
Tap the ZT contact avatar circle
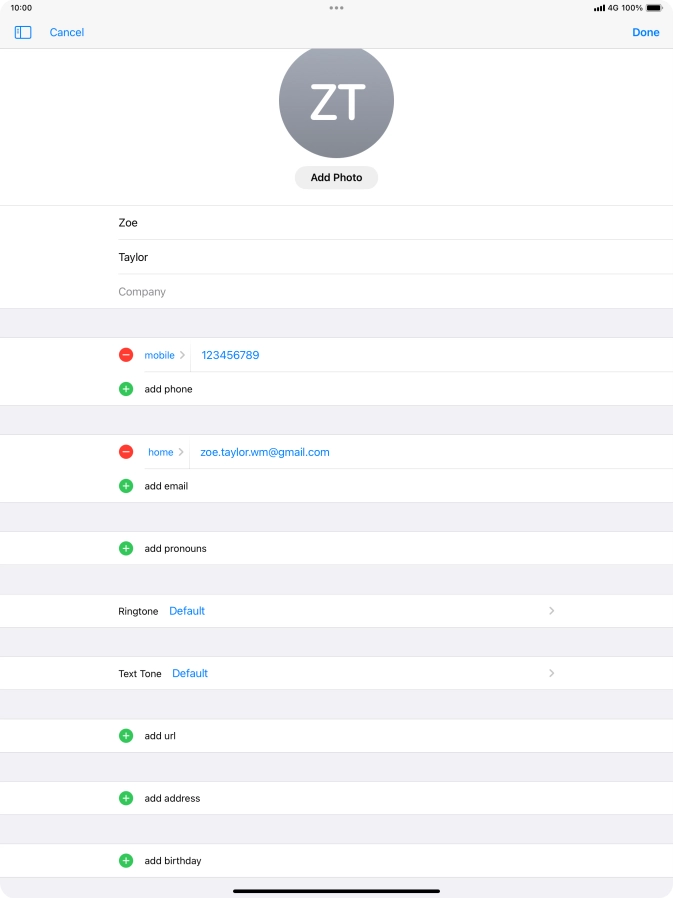[336, 101]
